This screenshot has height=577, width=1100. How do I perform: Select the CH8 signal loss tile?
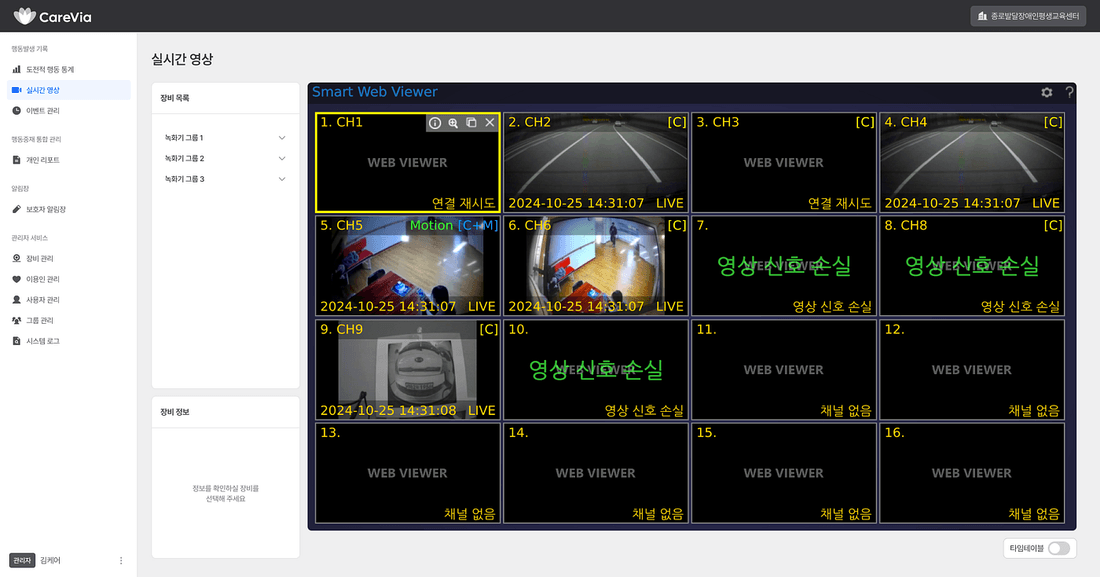tap(972, 266)
